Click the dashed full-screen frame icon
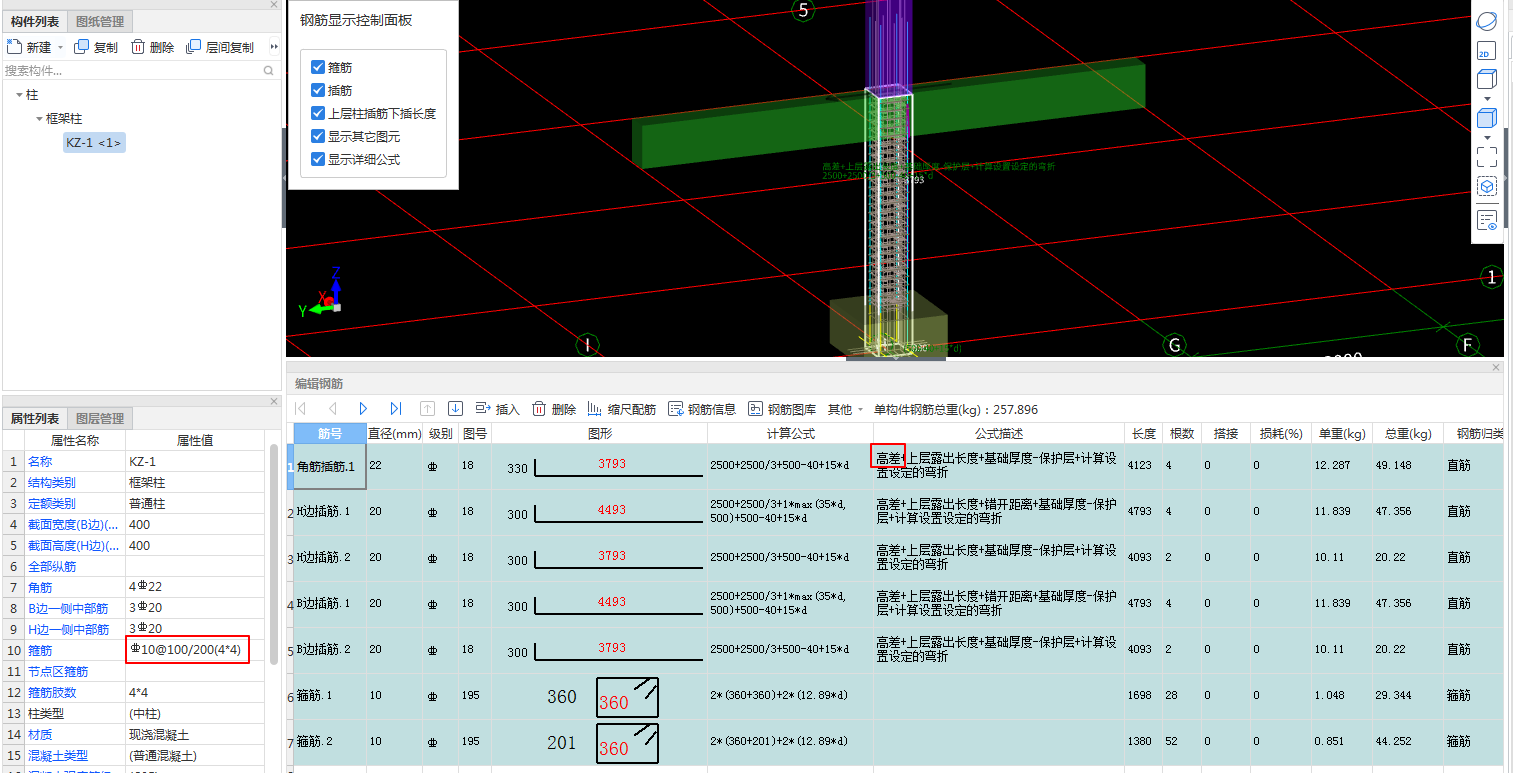Screen dimensions: 1513x773 [x=1487, y=156]
